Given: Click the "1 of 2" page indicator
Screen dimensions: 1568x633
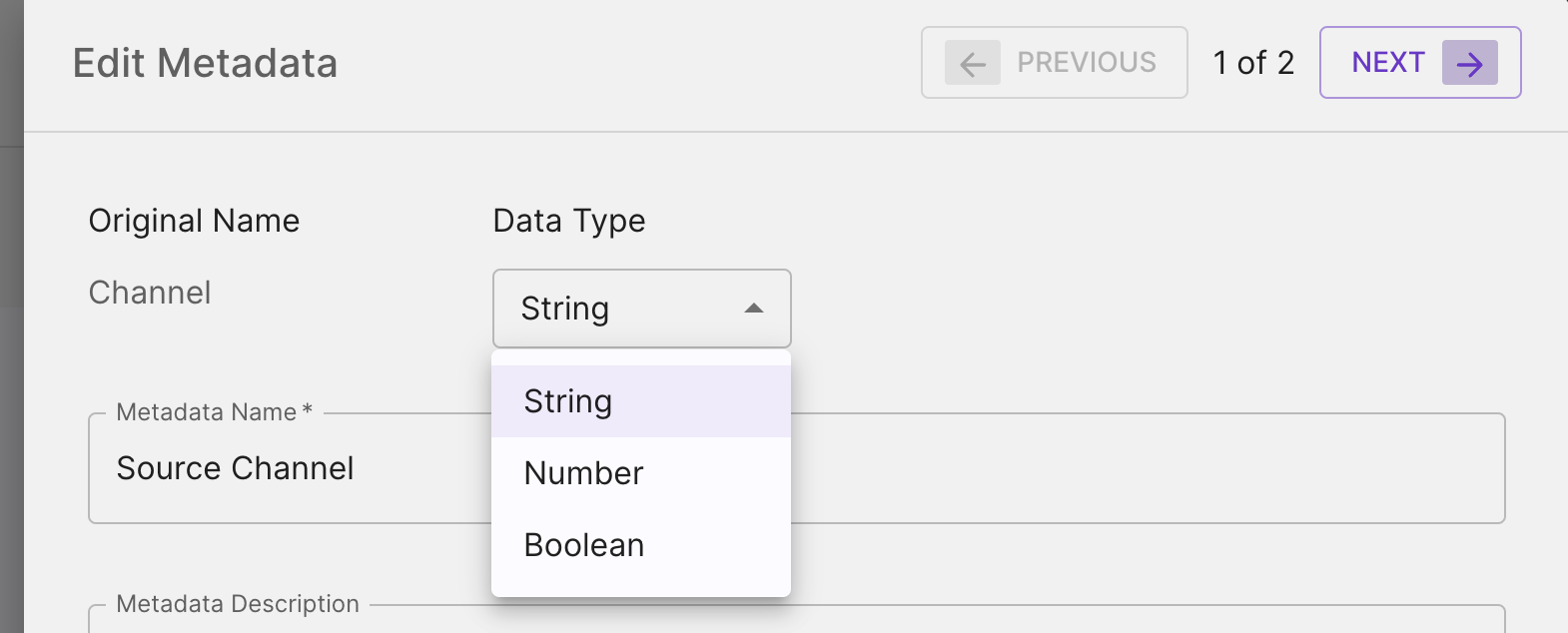Looking at the screenshot, I should coord(1253,63).
